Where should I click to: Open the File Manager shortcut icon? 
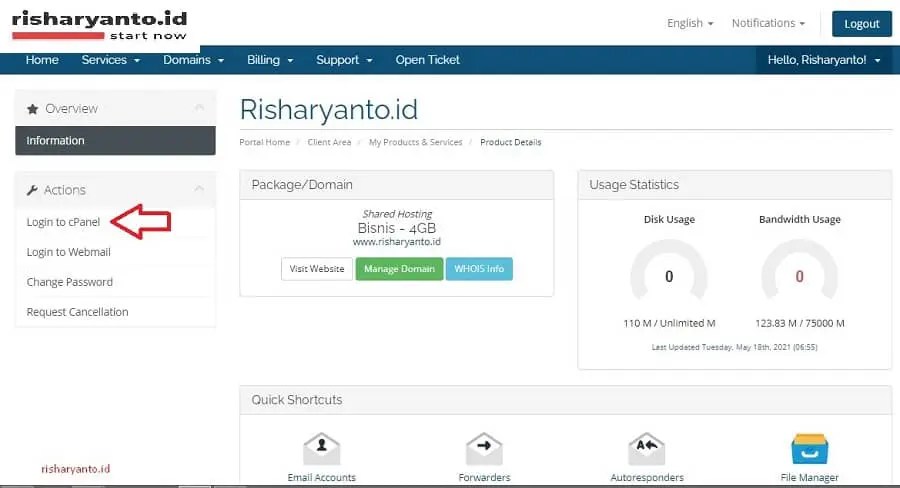[809, 449]
